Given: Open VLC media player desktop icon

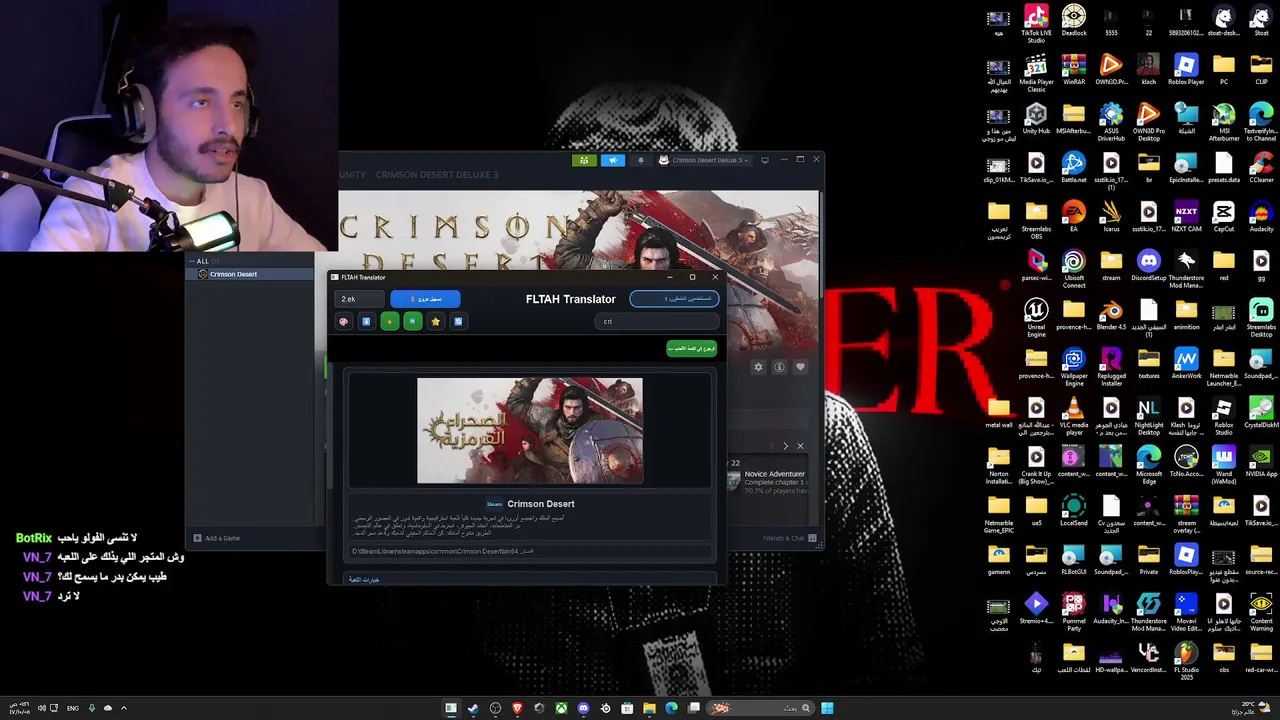Looking at the screenshot, I should pyautogui.click(x=1074, y=416).
